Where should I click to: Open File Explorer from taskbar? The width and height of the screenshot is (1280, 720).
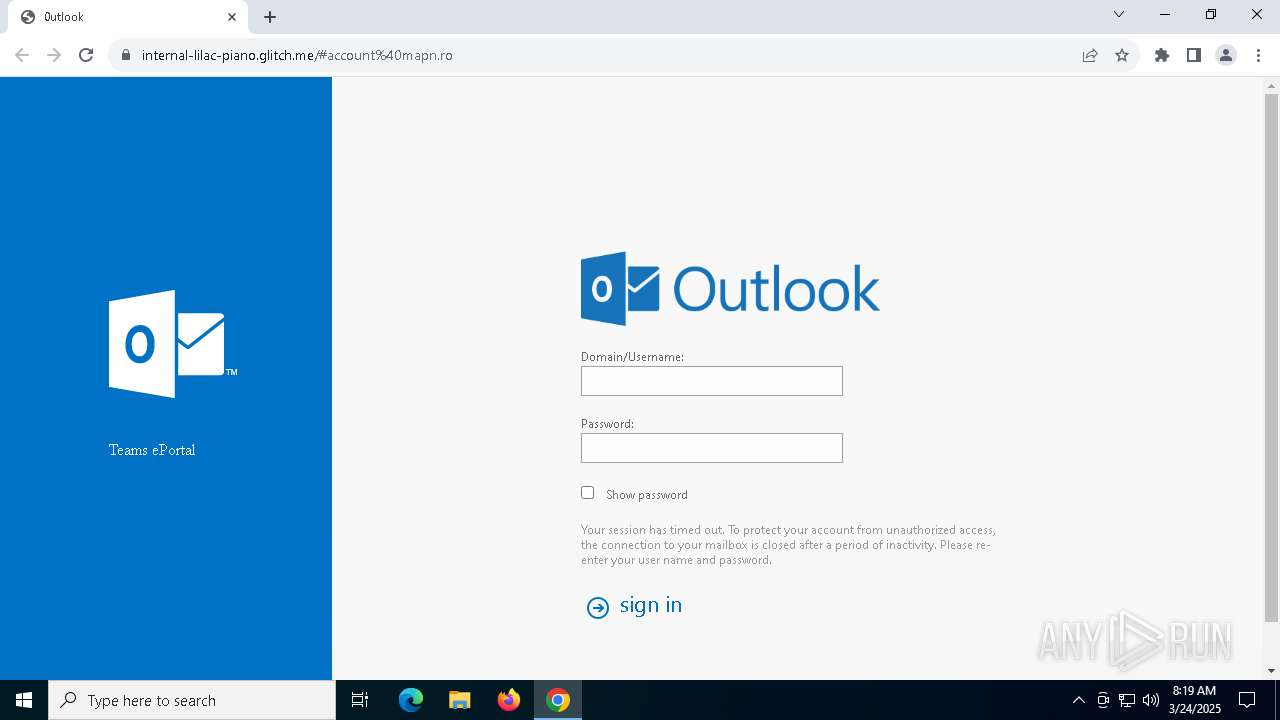pos(460,700)
